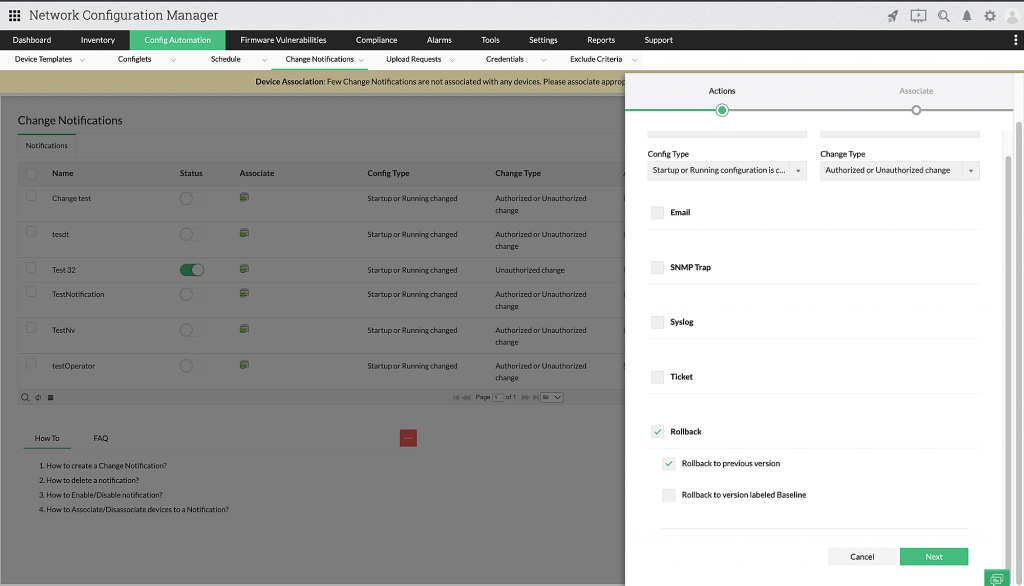Open the apps grid launcher icon
The height and width of the screenshot is (586, 1024).
14,16
